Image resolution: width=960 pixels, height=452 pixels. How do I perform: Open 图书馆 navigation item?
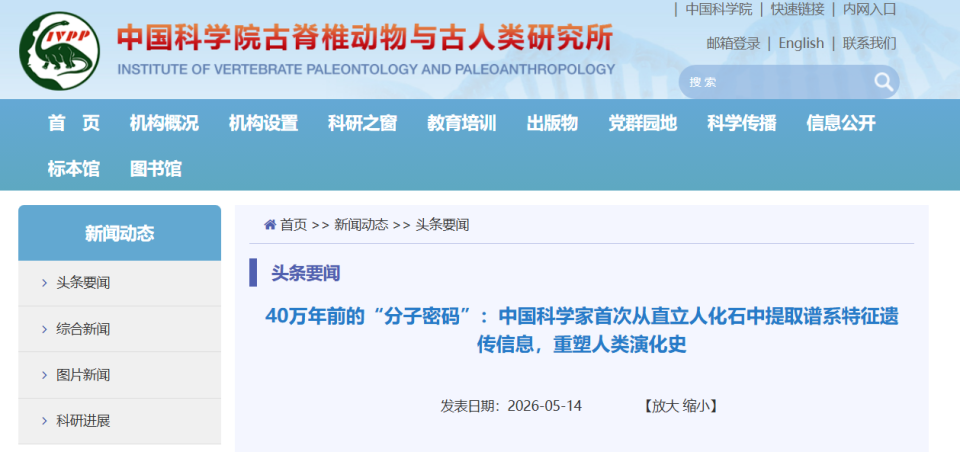[156, 168]
